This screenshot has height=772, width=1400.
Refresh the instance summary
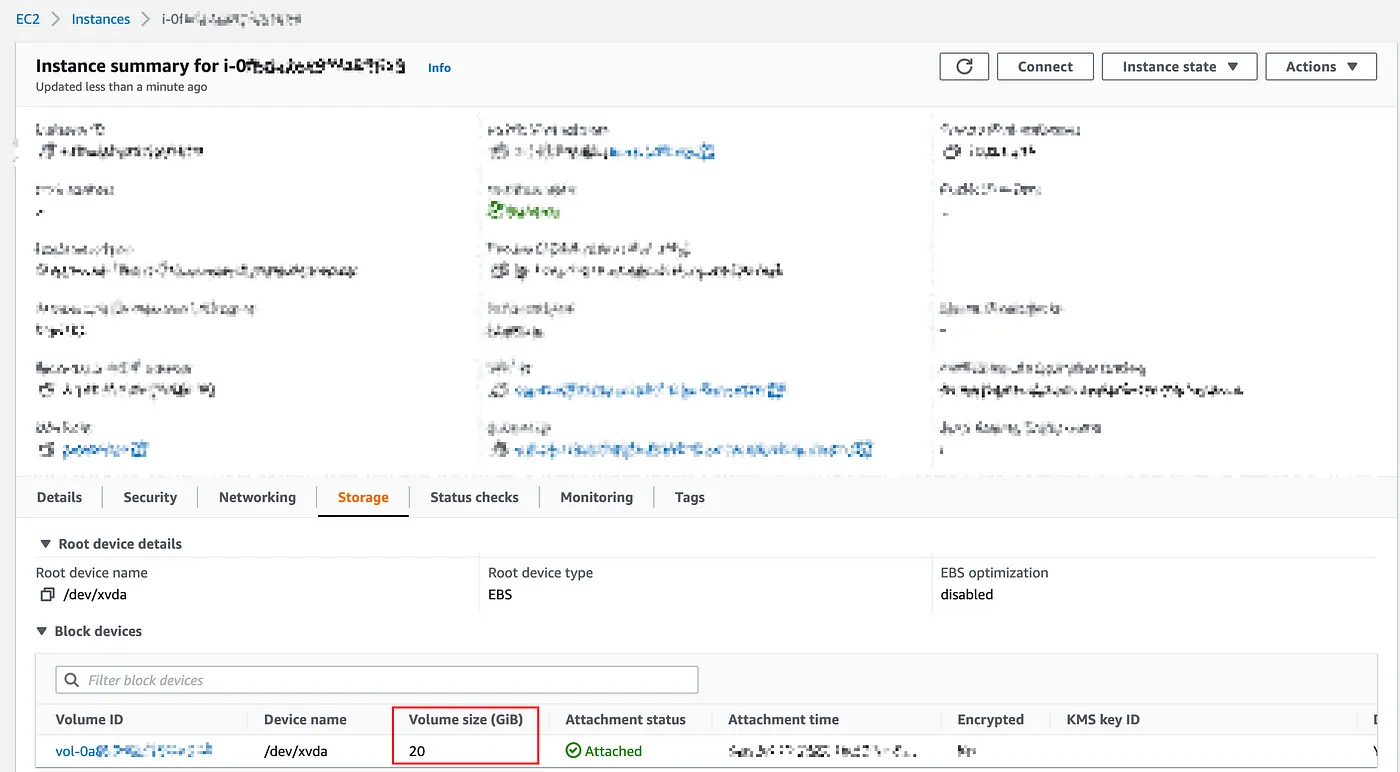click(963, 66)
